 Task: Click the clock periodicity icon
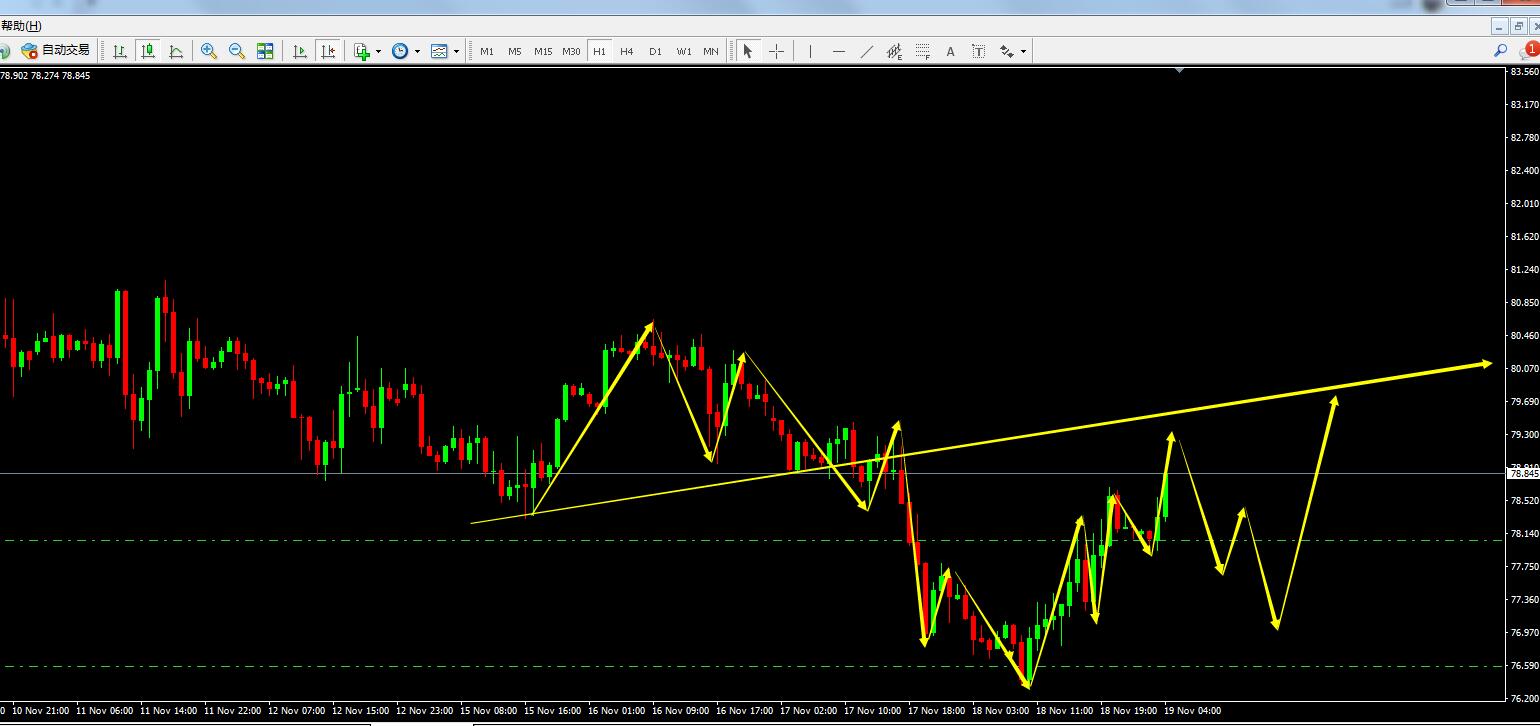coord(400,50)
